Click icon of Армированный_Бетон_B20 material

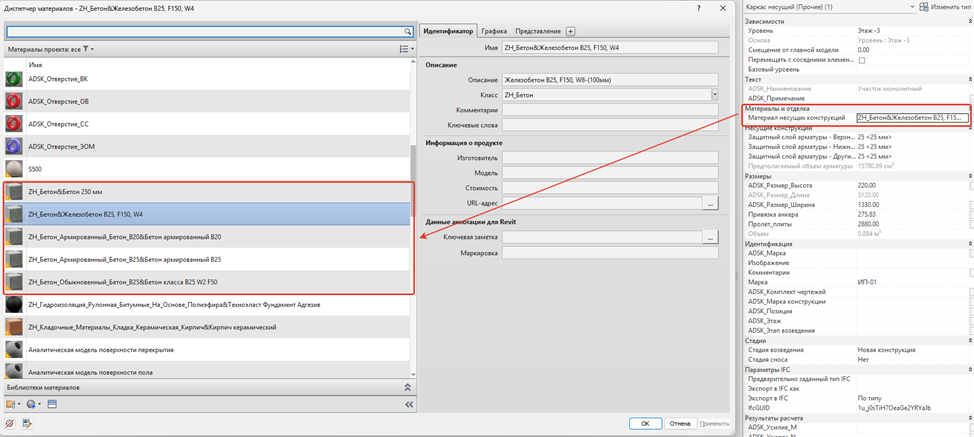[x=14, y=237]
